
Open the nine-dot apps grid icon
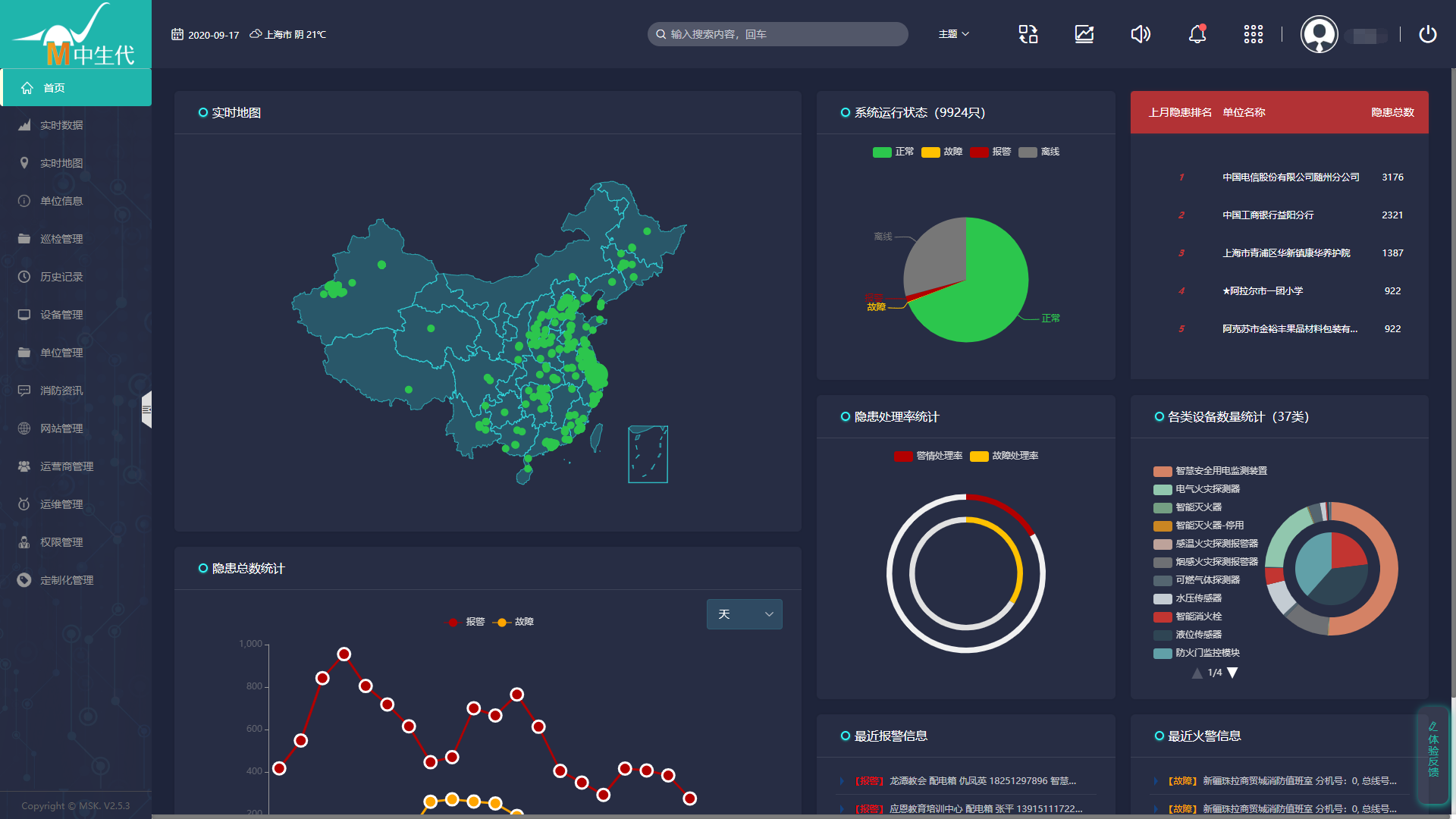click(x=1254, y=34)
